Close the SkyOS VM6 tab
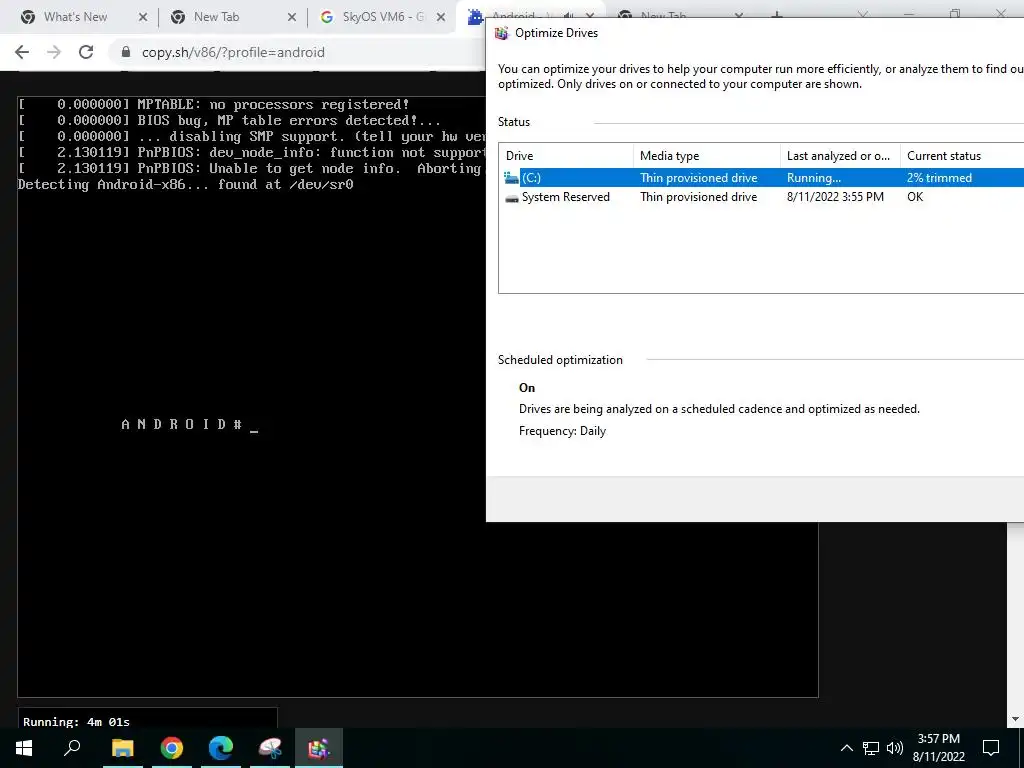Image resolution: width=1024 pixels, height=768 pixels. (441, 17)
